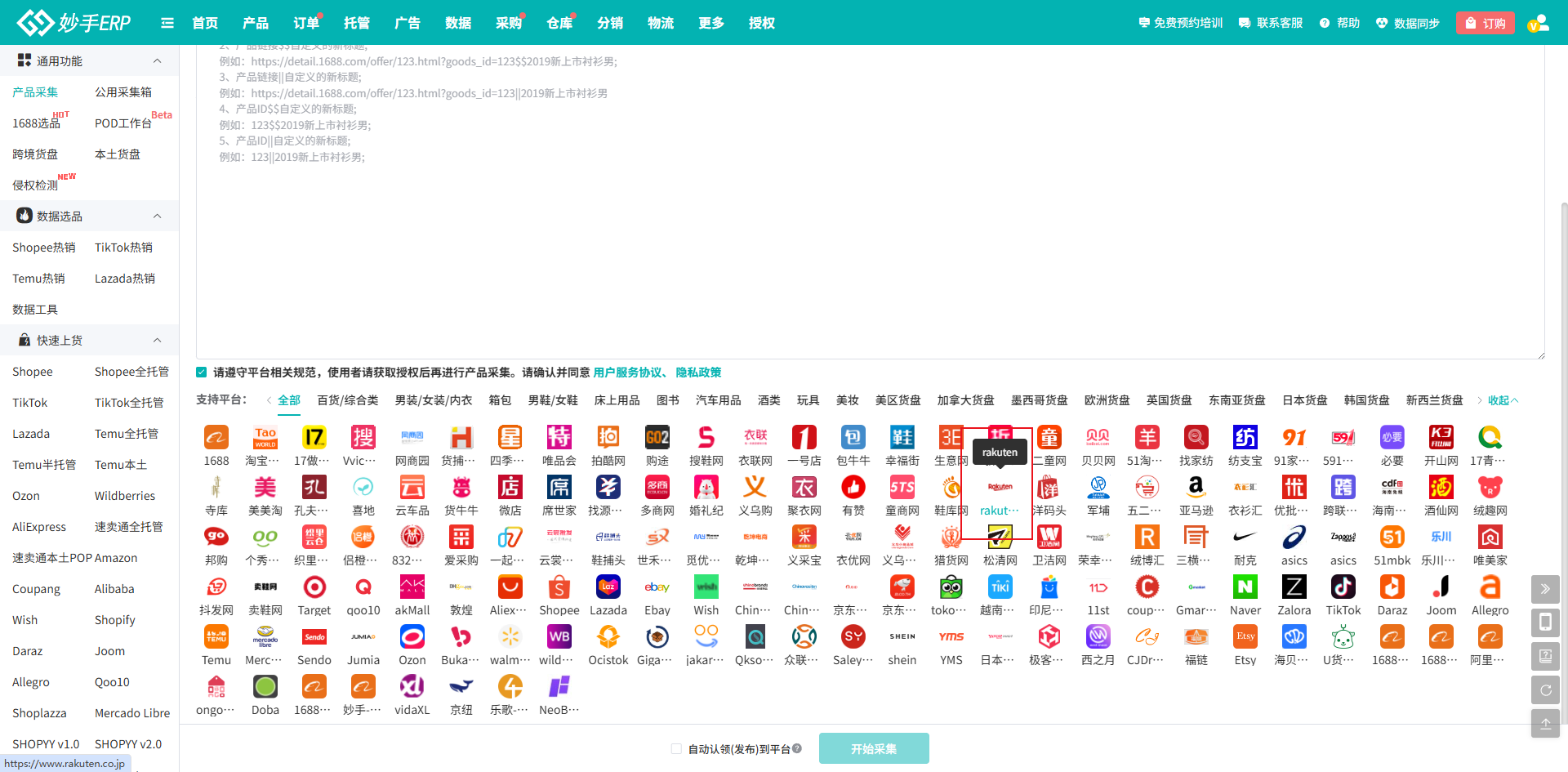Toggle the sidebar hamburger menu icon
The width and height of the screenshot is (1568, 772).
click(x=167, y=23)
